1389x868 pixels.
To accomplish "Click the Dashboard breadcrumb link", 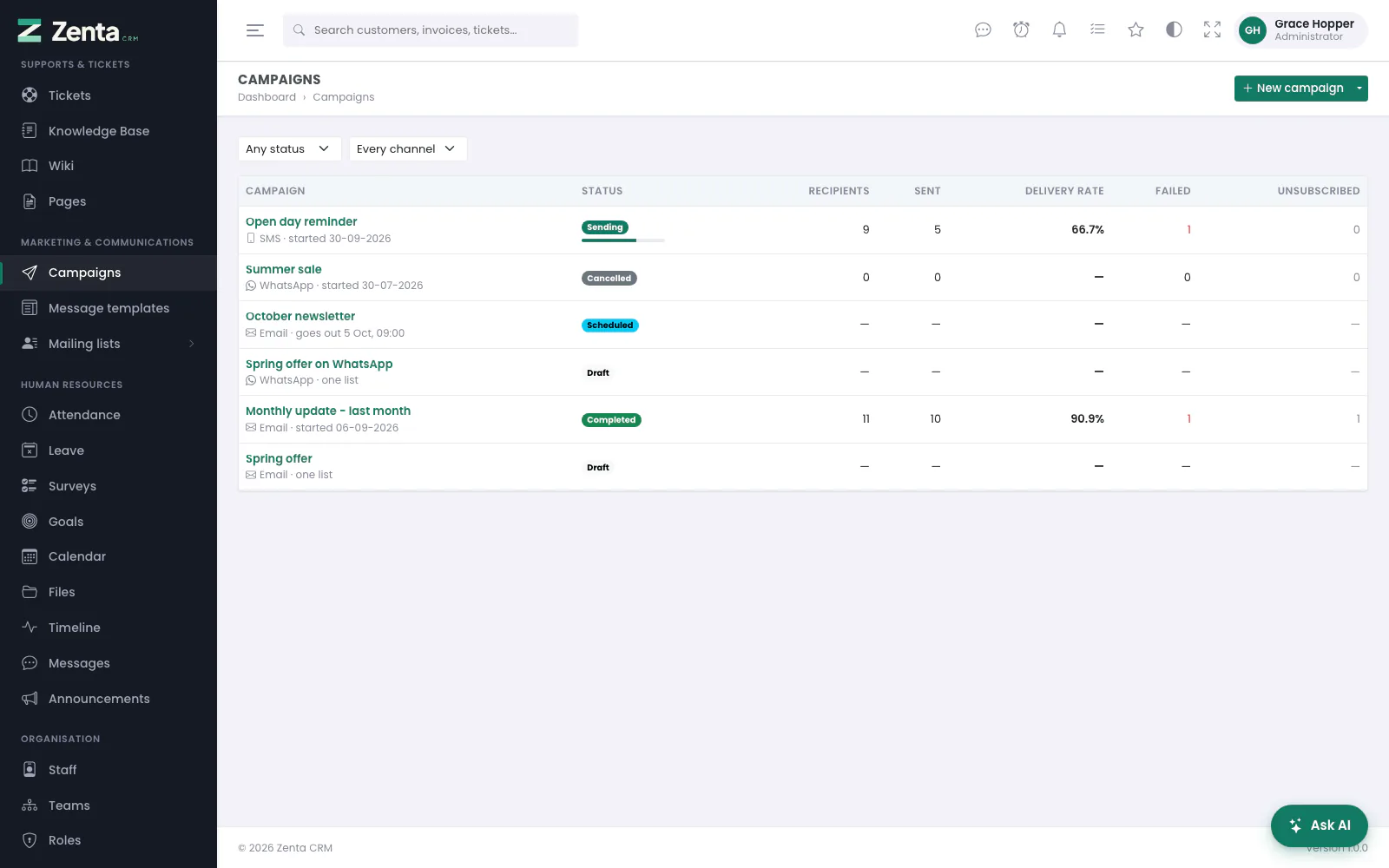I will pos(267,97).
